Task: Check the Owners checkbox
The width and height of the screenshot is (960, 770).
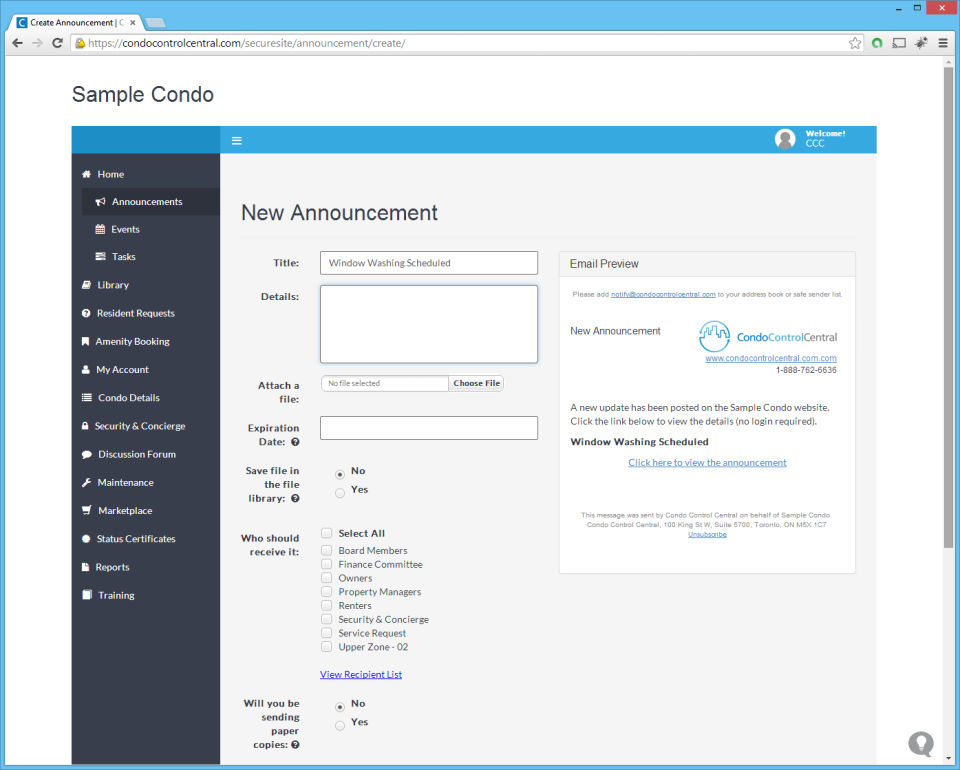Action: tap(326, 578)
